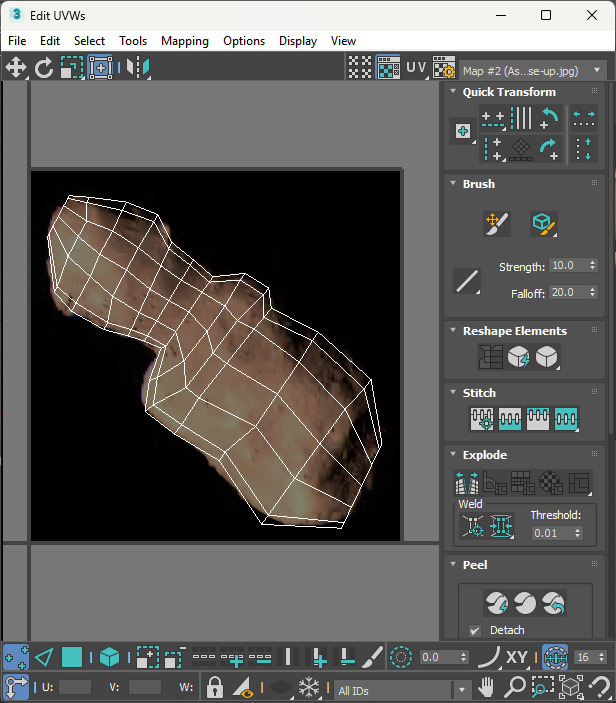Select the Pan hand tool
This screenshot has height=703, width=616.
click(x=486, y=686)
